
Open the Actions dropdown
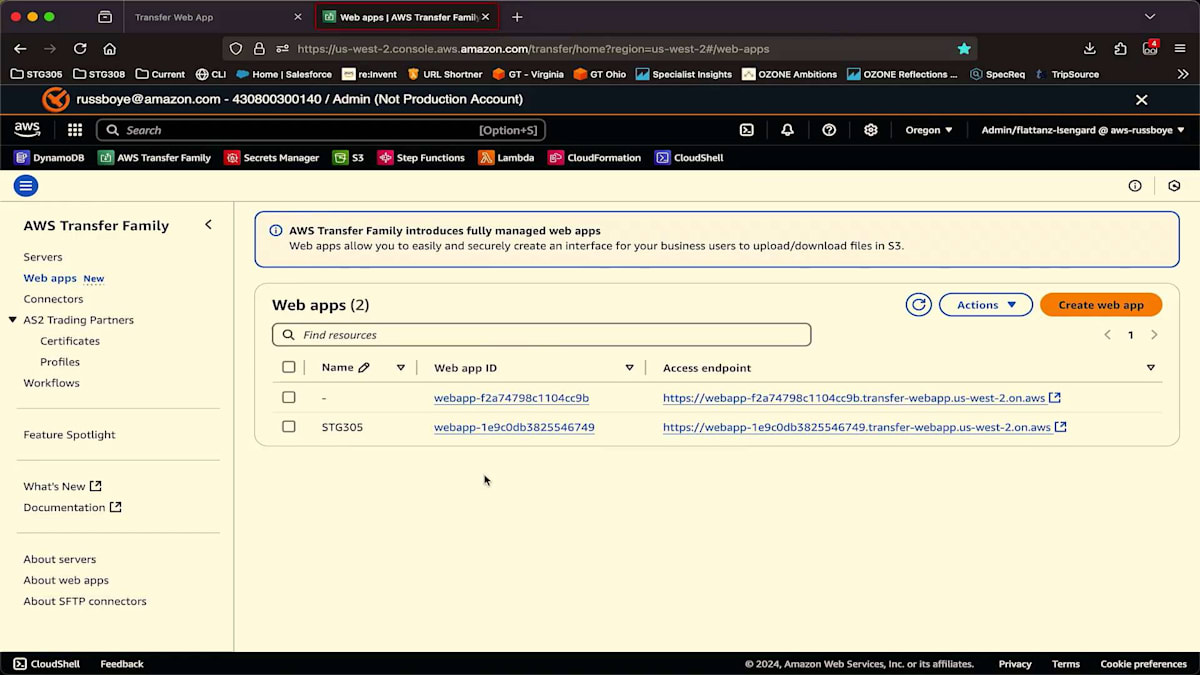point(986,305)
